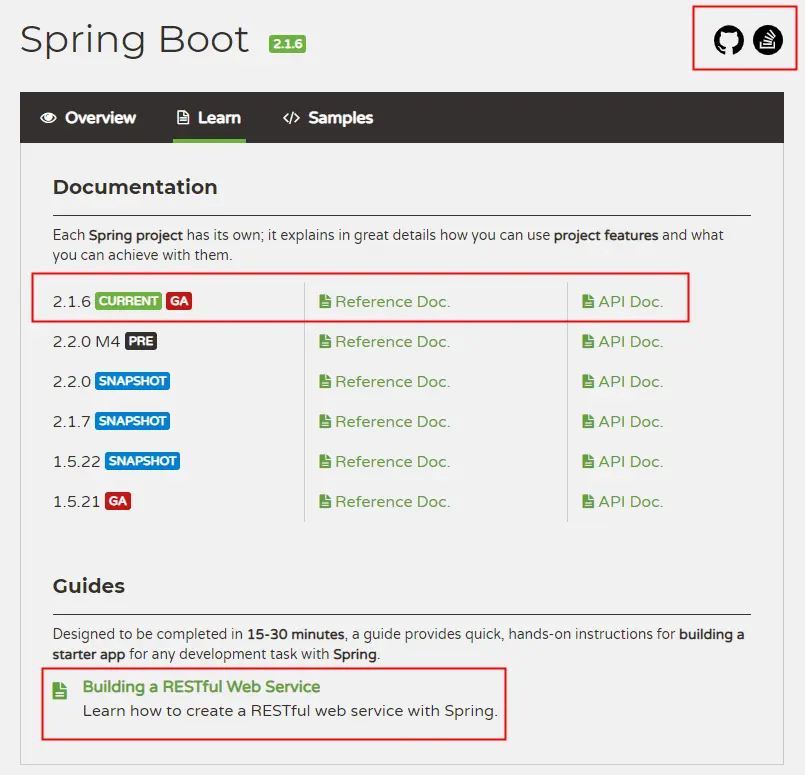Click the doc icon for 2.1.7 API Doc
The width and height of the screenshot is (805, 775).
click(x=587, y=421)
